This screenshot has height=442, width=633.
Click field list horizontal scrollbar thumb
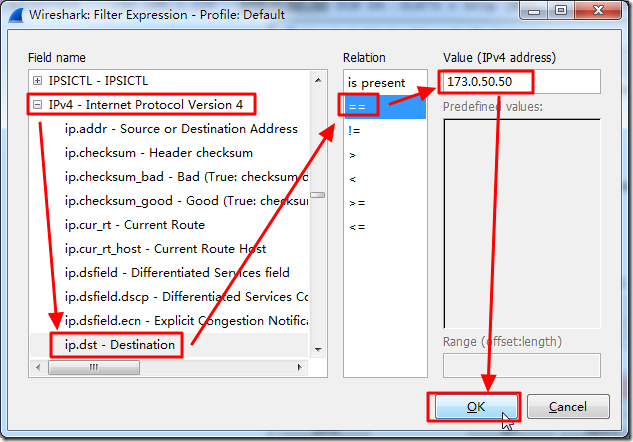click(94, 367)
